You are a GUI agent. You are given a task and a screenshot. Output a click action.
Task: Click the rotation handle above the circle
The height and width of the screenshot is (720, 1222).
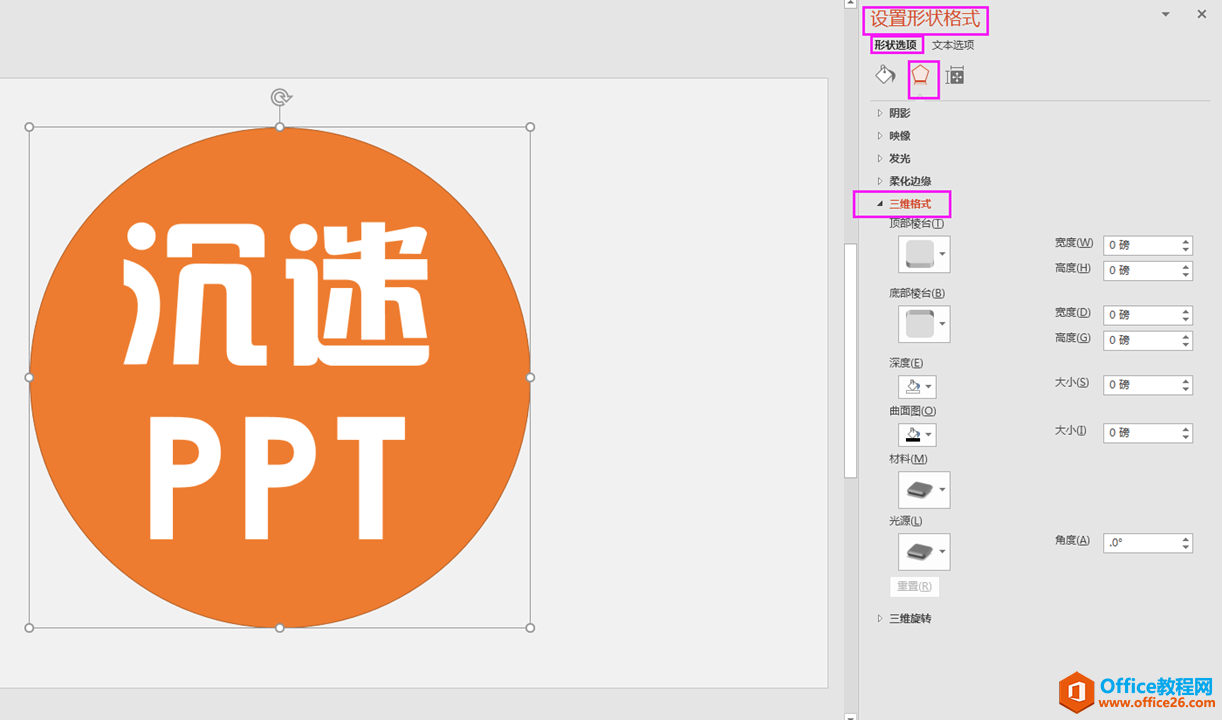pos(281,97)
